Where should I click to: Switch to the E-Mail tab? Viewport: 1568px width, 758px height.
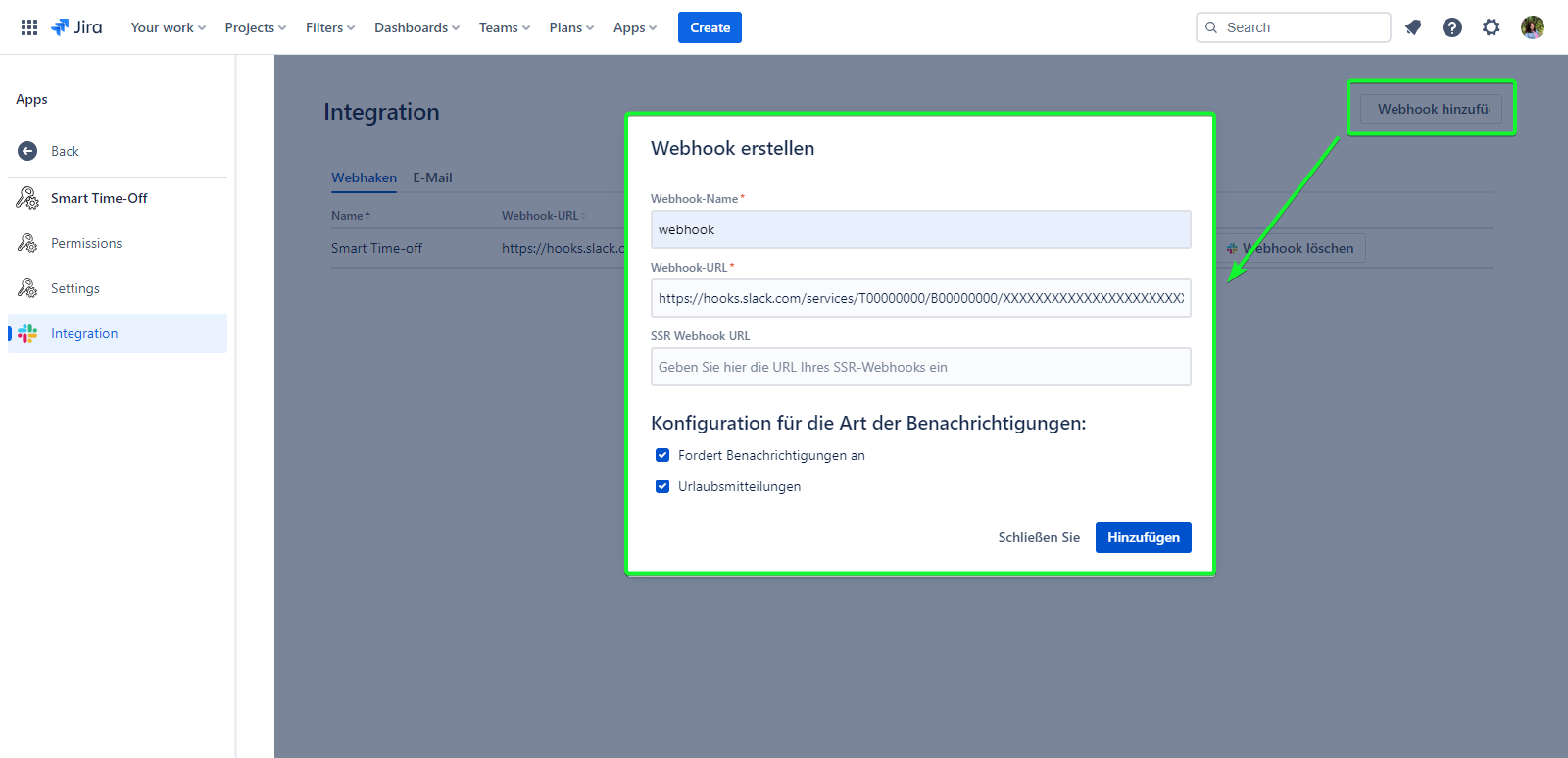point(432,177)
